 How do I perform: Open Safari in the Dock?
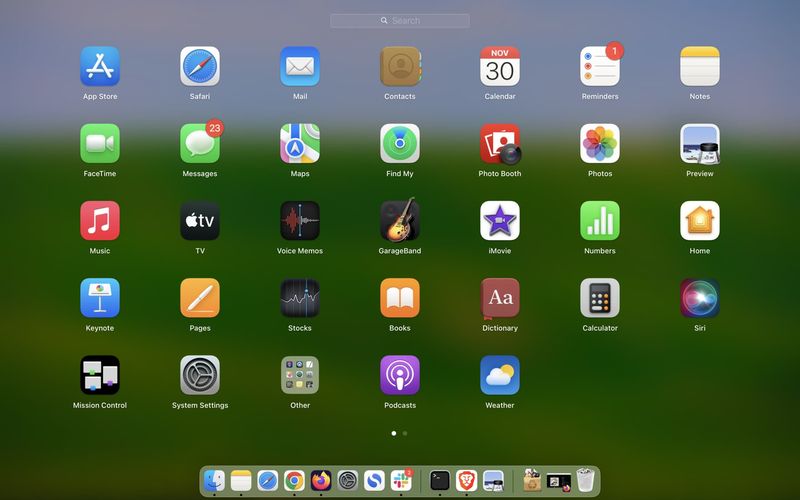268,480
